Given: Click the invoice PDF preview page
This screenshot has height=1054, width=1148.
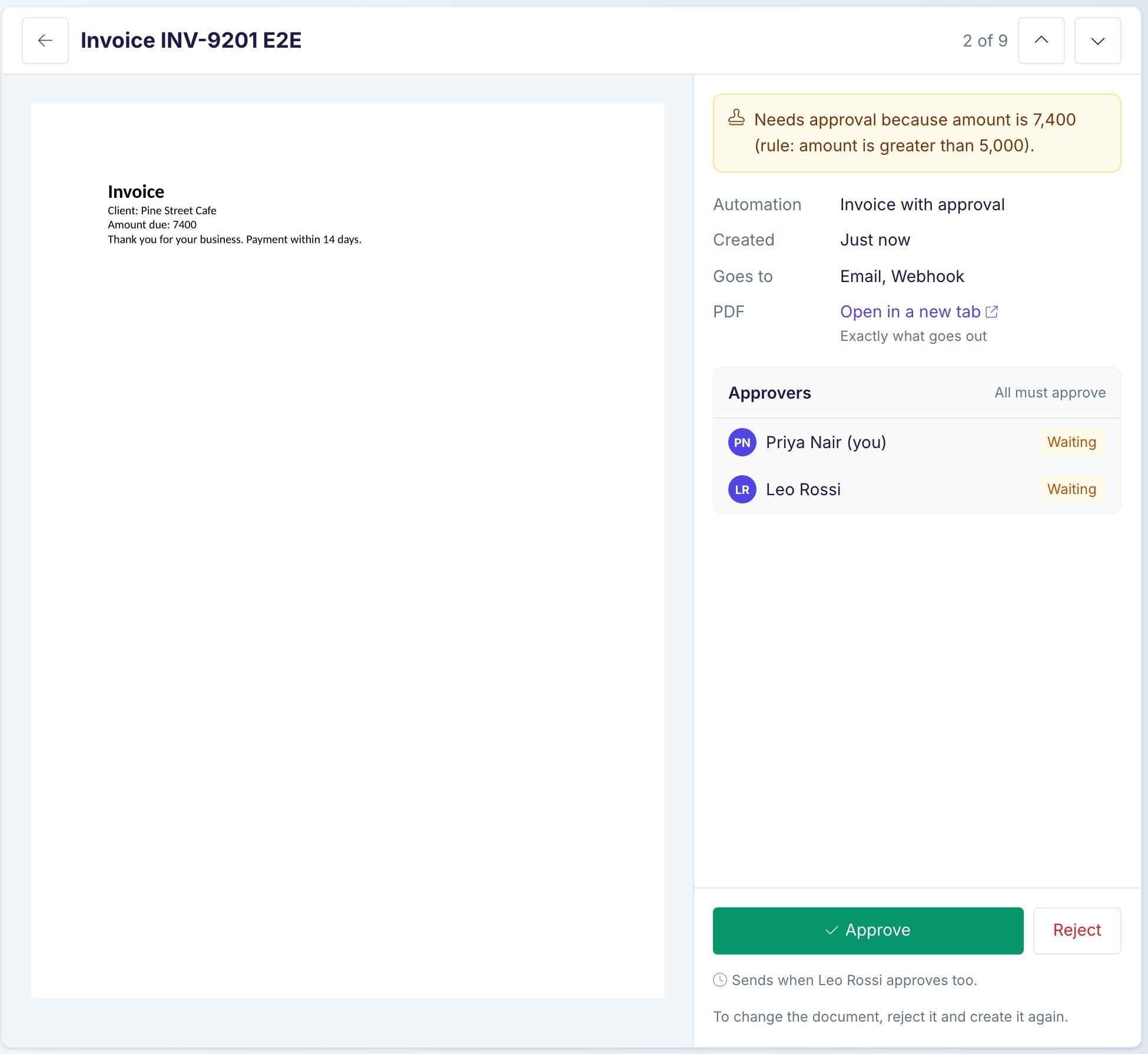Looking at the screenshot, I should click(x=348, y=550).
